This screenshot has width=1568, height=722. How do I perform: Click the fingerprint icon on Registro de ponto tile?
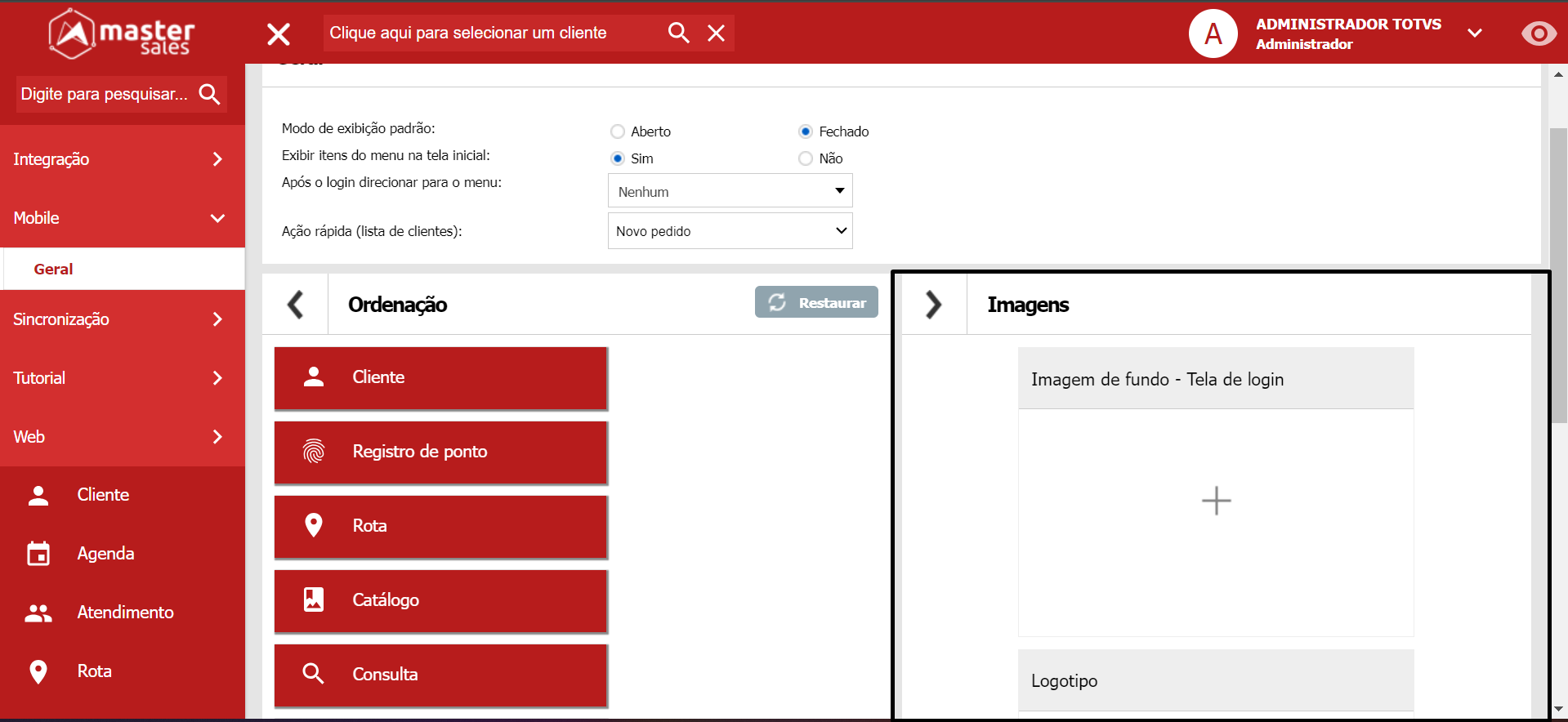click(x=314, y=451)
